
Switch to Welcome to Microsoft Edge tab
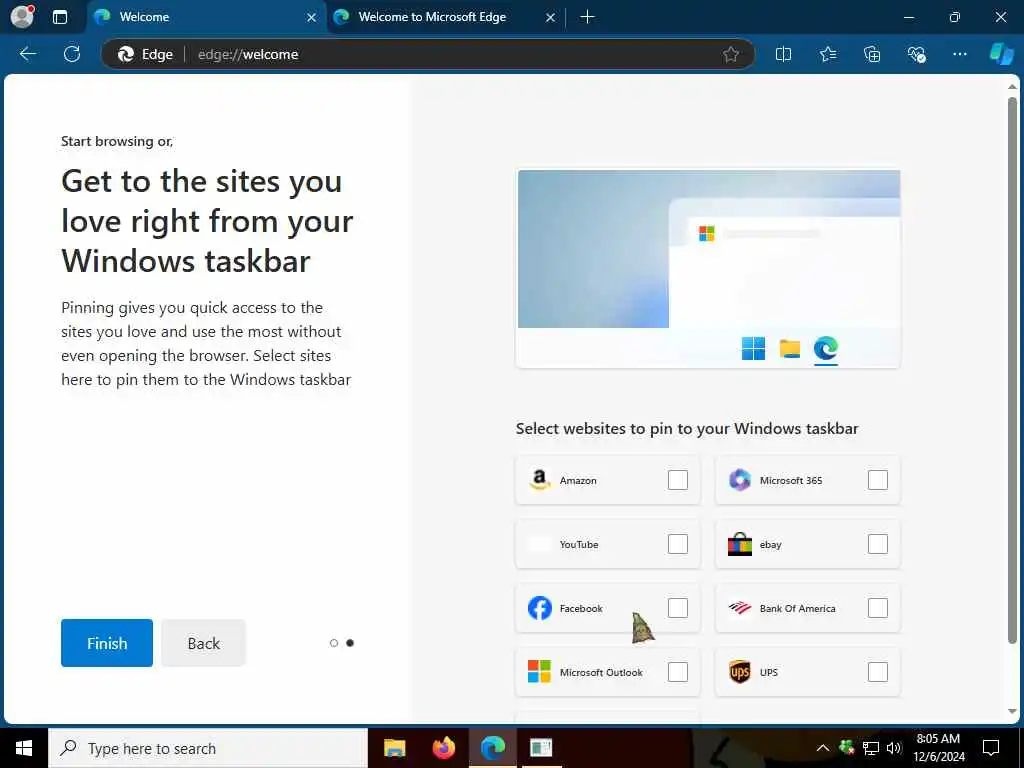(445, 17)
